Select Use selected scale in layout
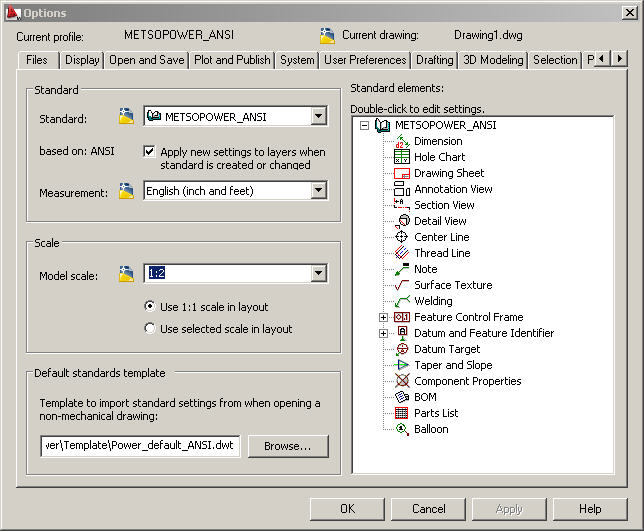Image resolution: width=644 pixels, height=531 pixels. click(150, 328)
